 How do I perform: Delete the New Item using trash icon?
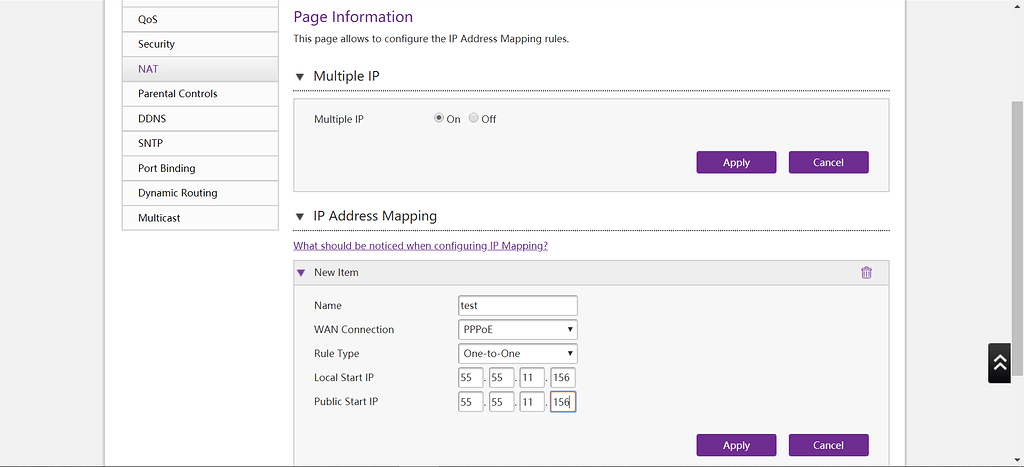click(866, 272)
